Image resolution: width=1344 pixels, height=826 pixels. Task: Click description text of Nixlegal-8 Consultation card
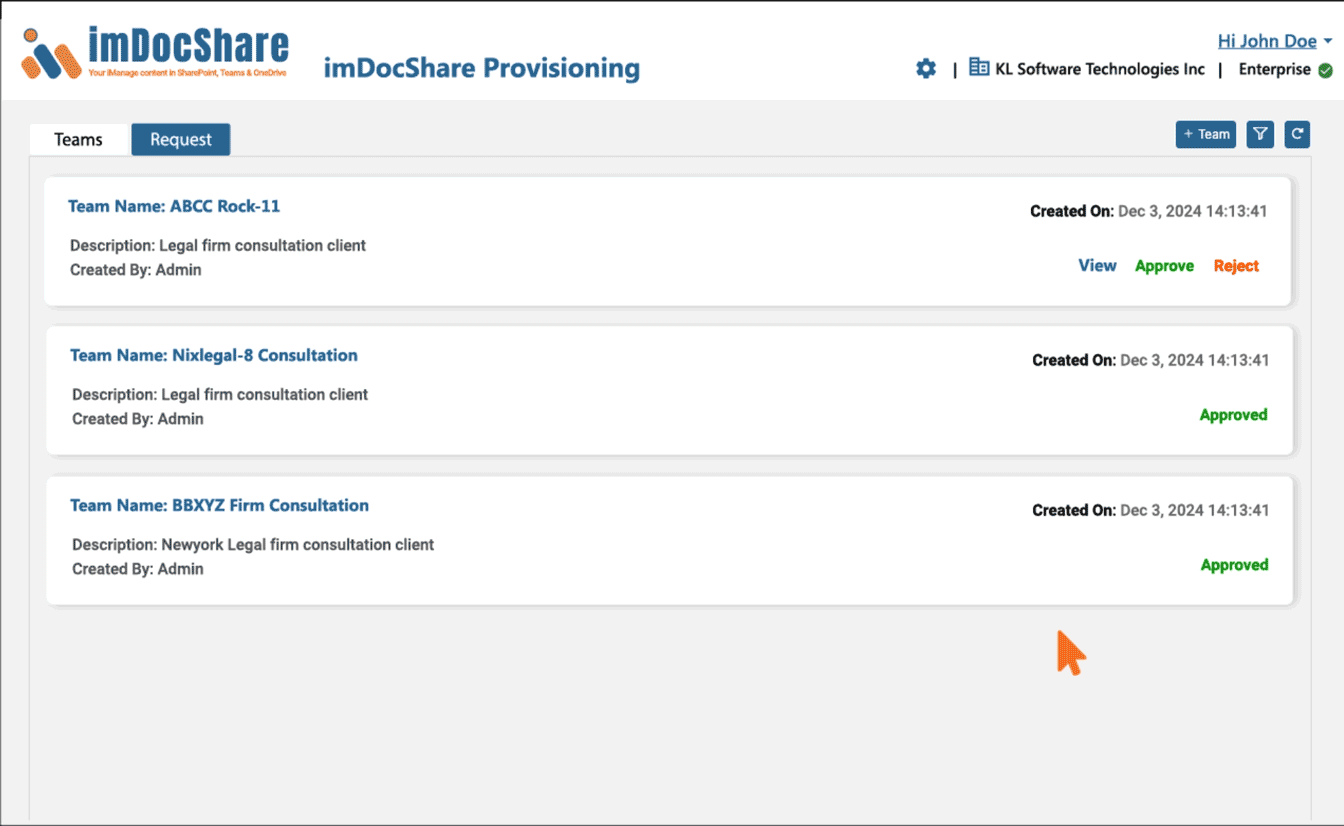(x=220, y=395)
